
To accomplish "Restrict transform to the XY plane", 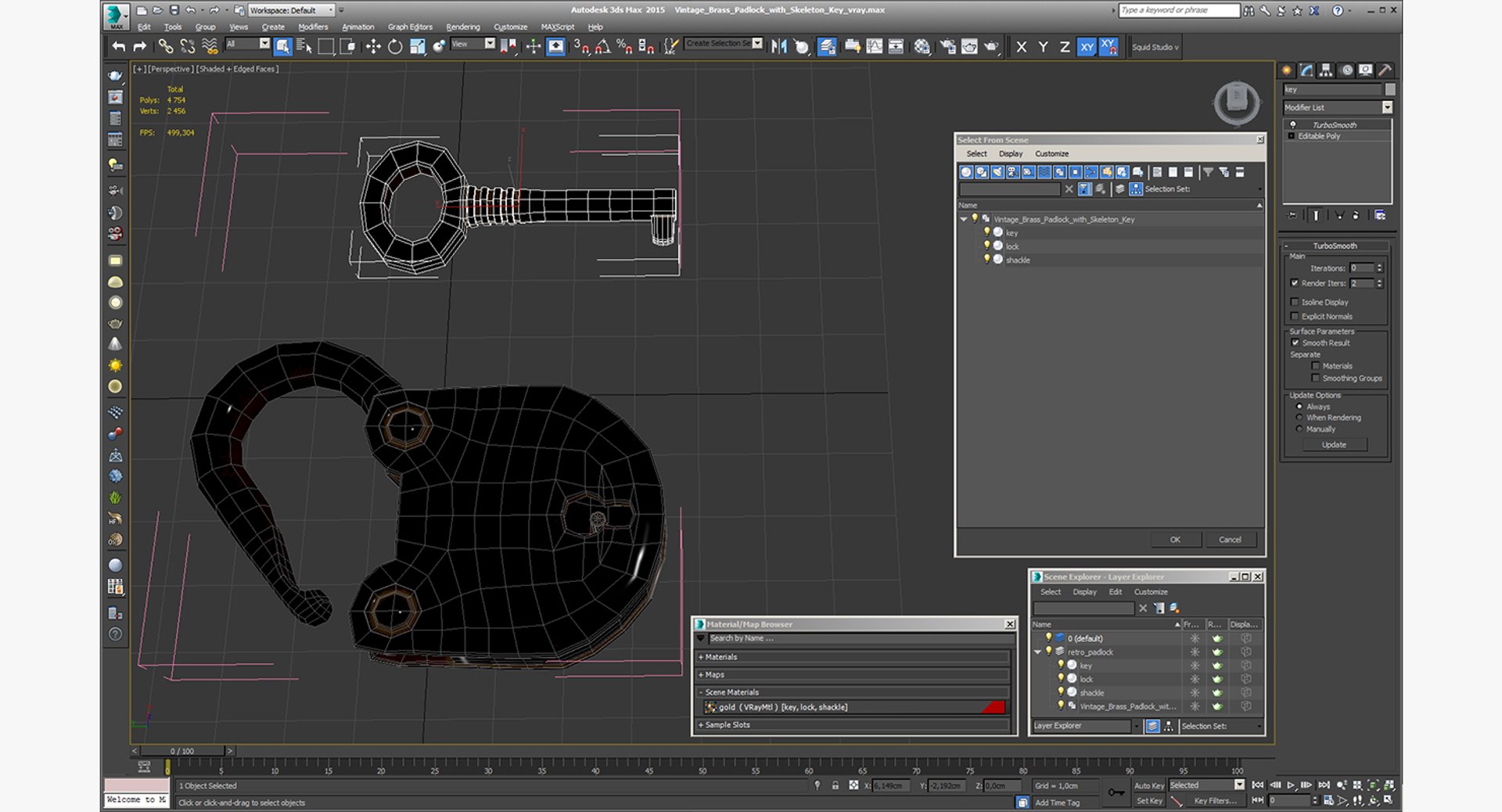I will tap(1087, 47).
